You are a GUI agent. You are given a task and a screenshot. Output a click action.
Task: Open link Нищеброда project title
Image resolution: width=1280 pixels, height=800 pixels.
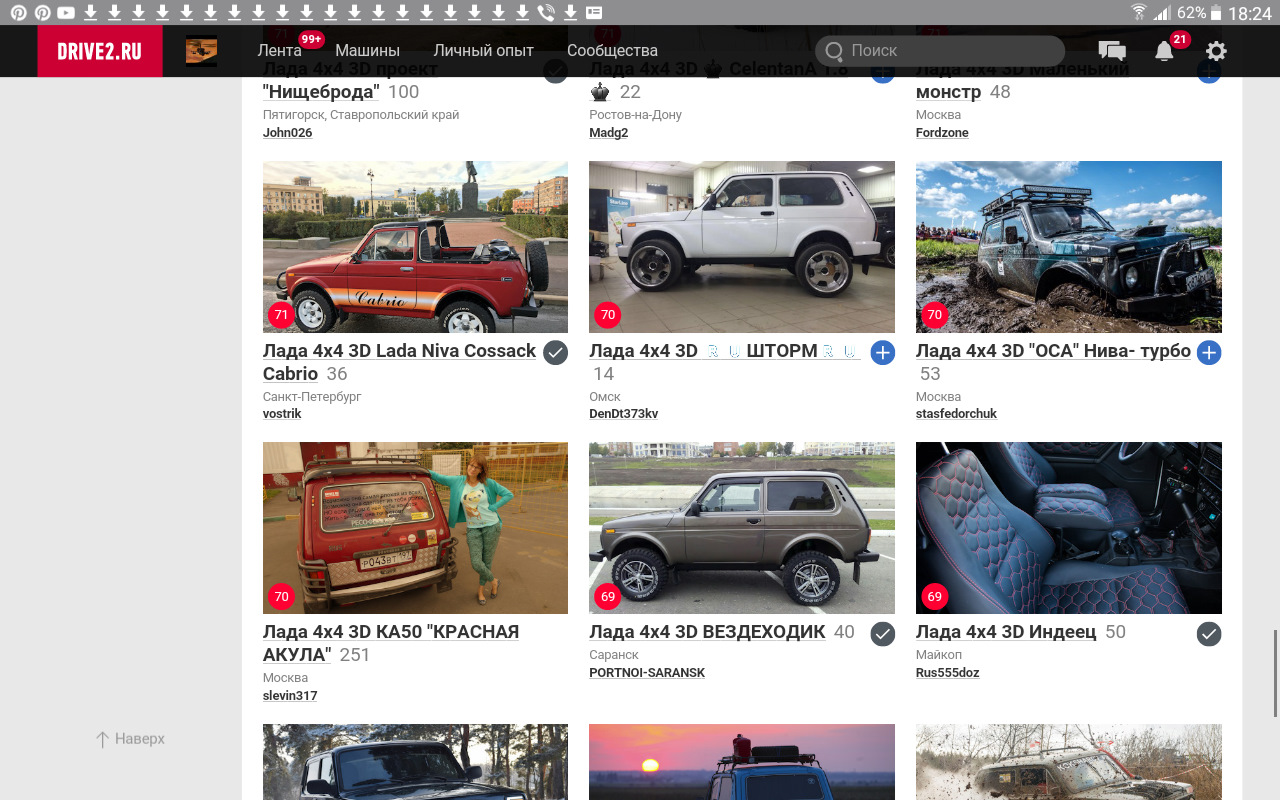[350, 80]
